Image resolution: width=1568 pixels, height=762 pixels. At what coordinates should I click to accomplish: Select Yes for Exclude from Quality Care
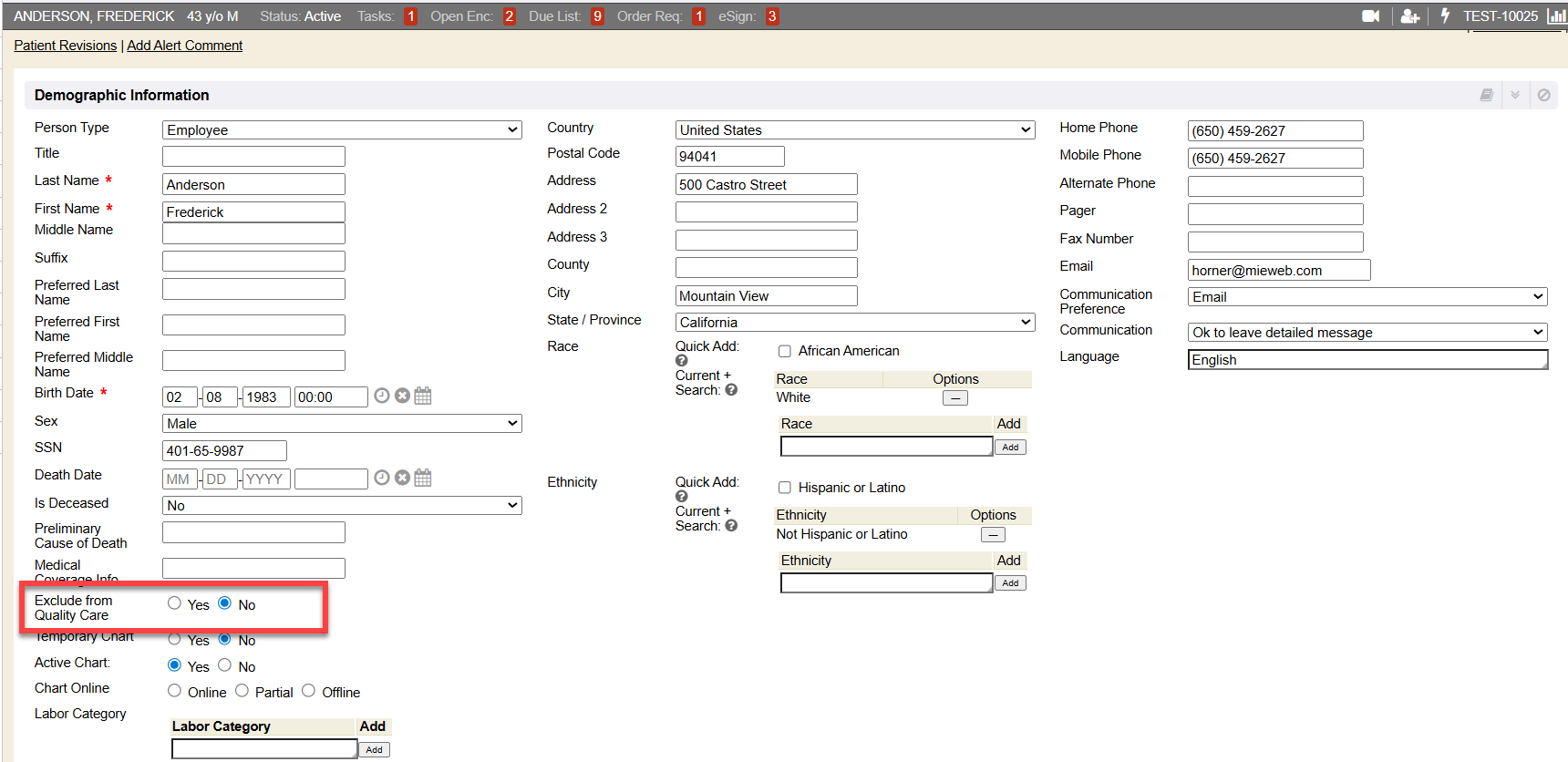[x=175, y=603]
